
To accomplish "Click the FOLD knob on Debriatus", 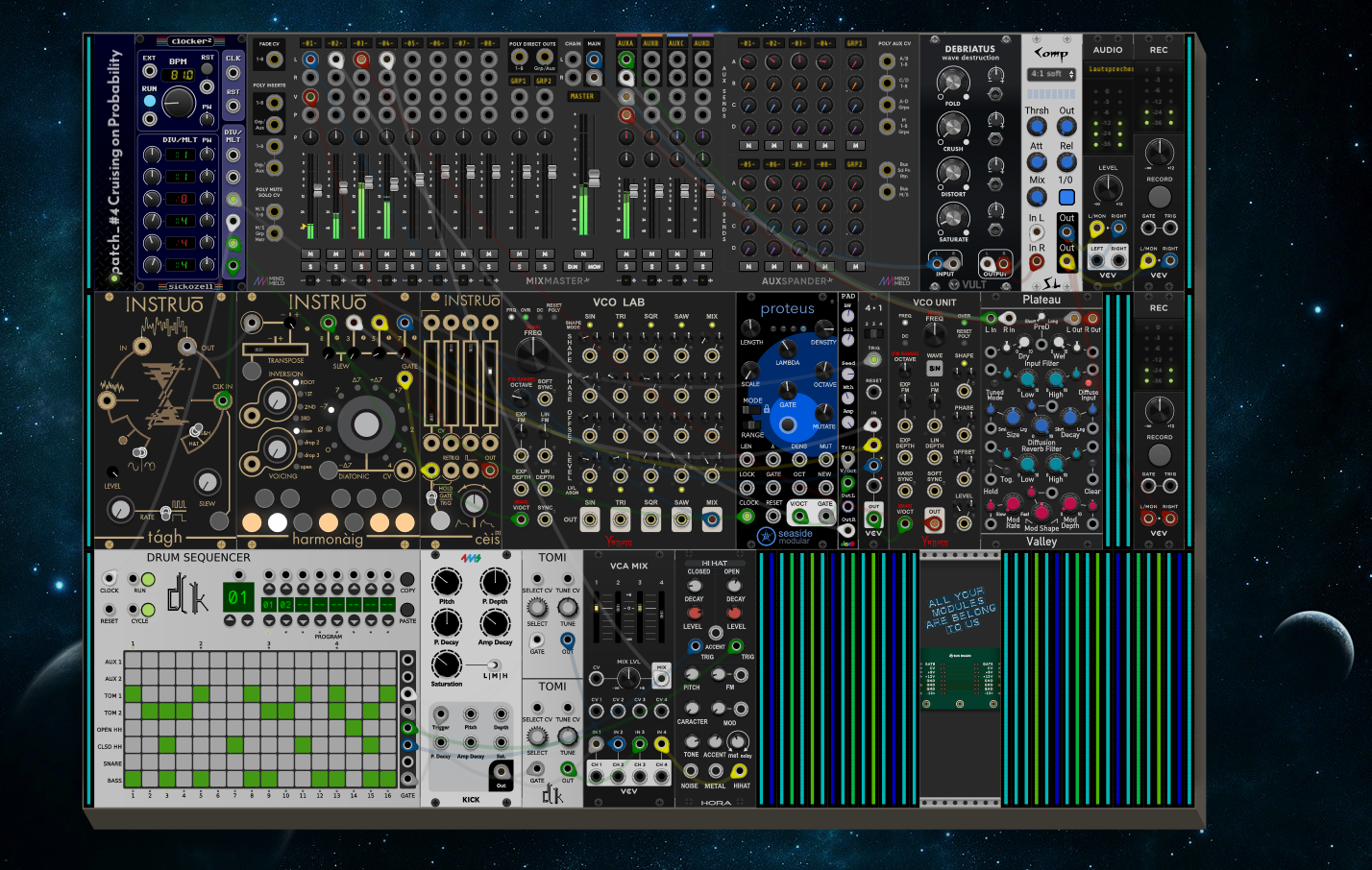I will [x=952, y=82].
